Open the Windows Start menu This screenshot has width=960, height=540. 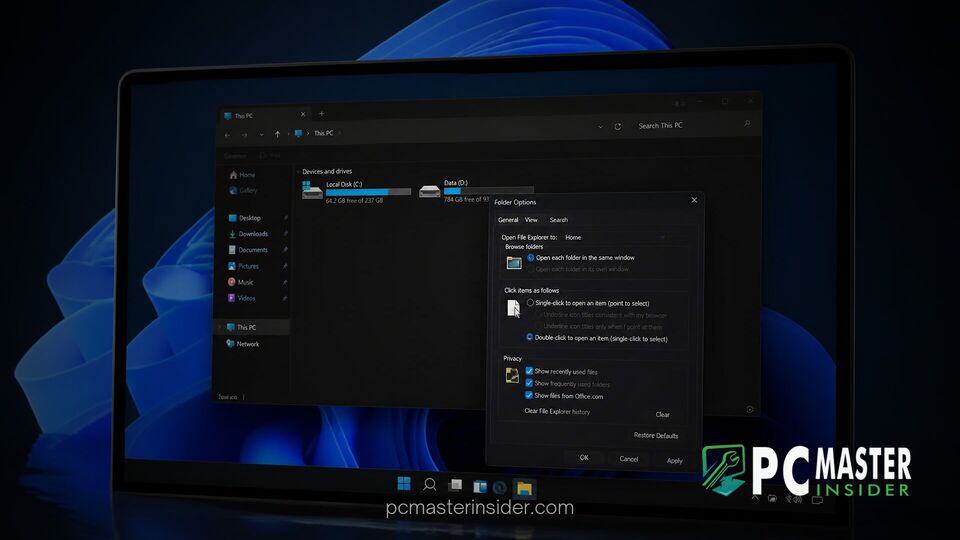coord(404,484)
